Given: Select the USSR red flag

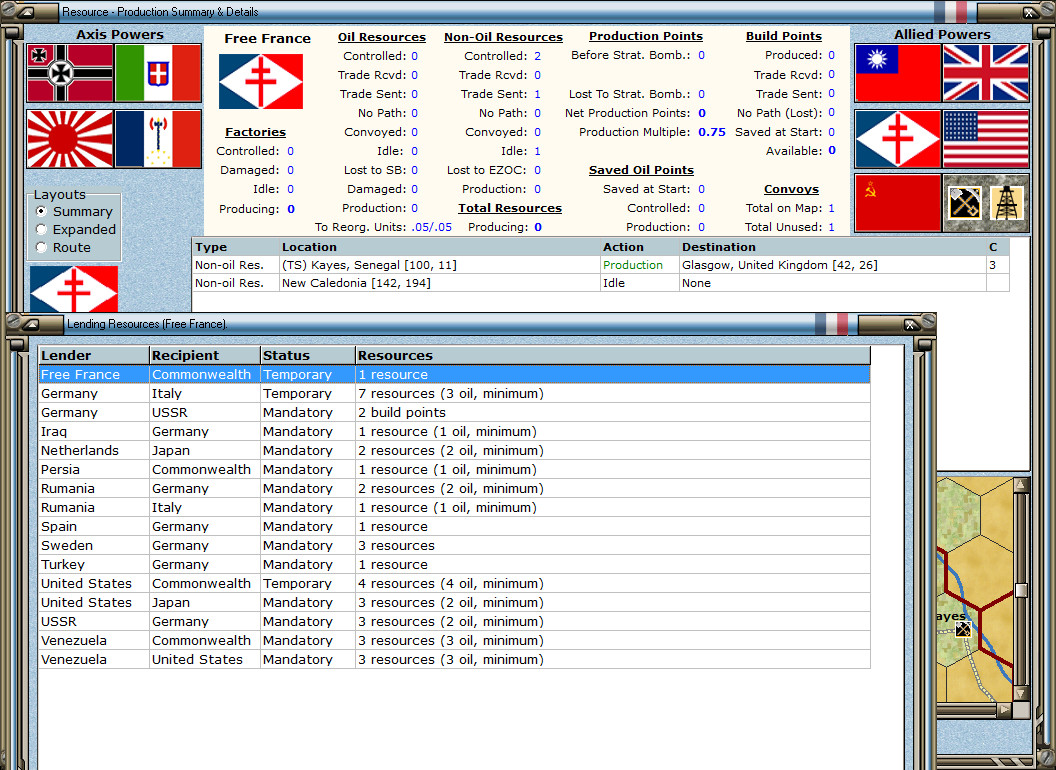Looking at the screenshot, I should [898, 203].
